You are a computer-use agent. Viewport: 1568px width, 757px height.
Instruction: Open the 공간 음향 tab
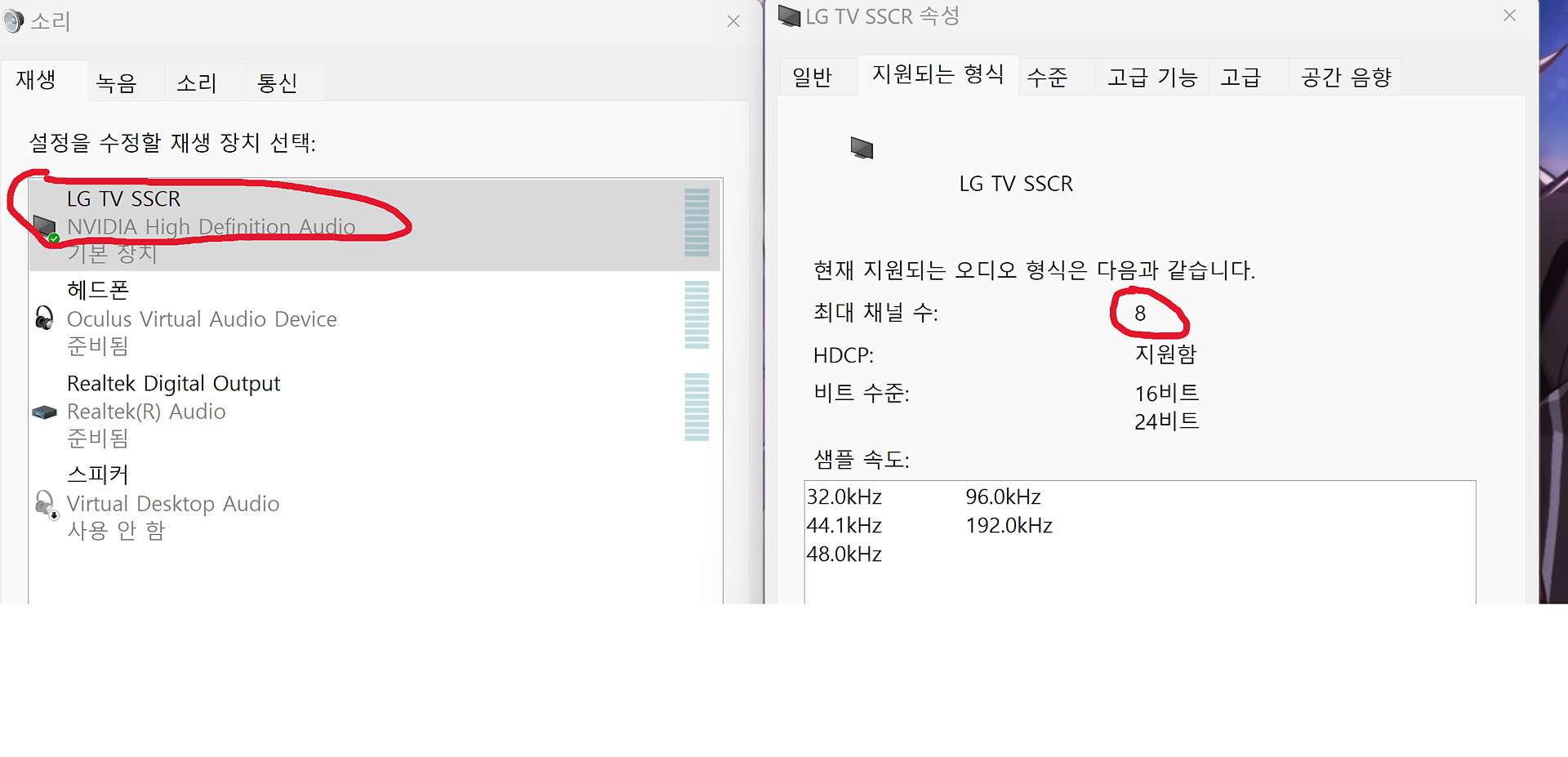(1346, 77)
